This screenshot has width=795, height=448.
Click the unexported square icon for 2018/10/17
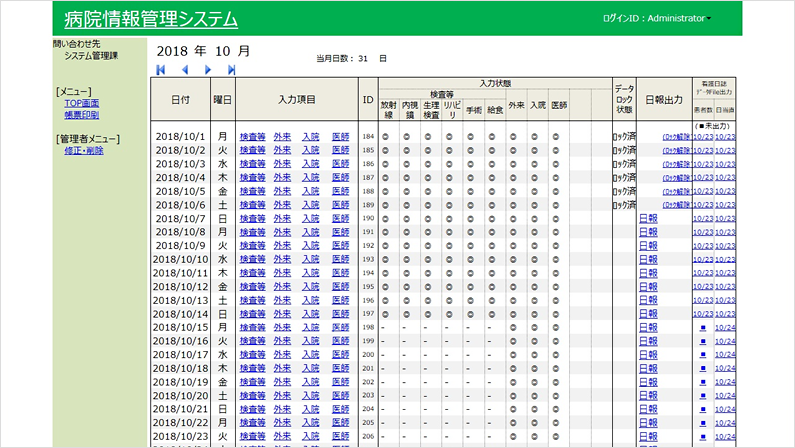click(703, 355)
